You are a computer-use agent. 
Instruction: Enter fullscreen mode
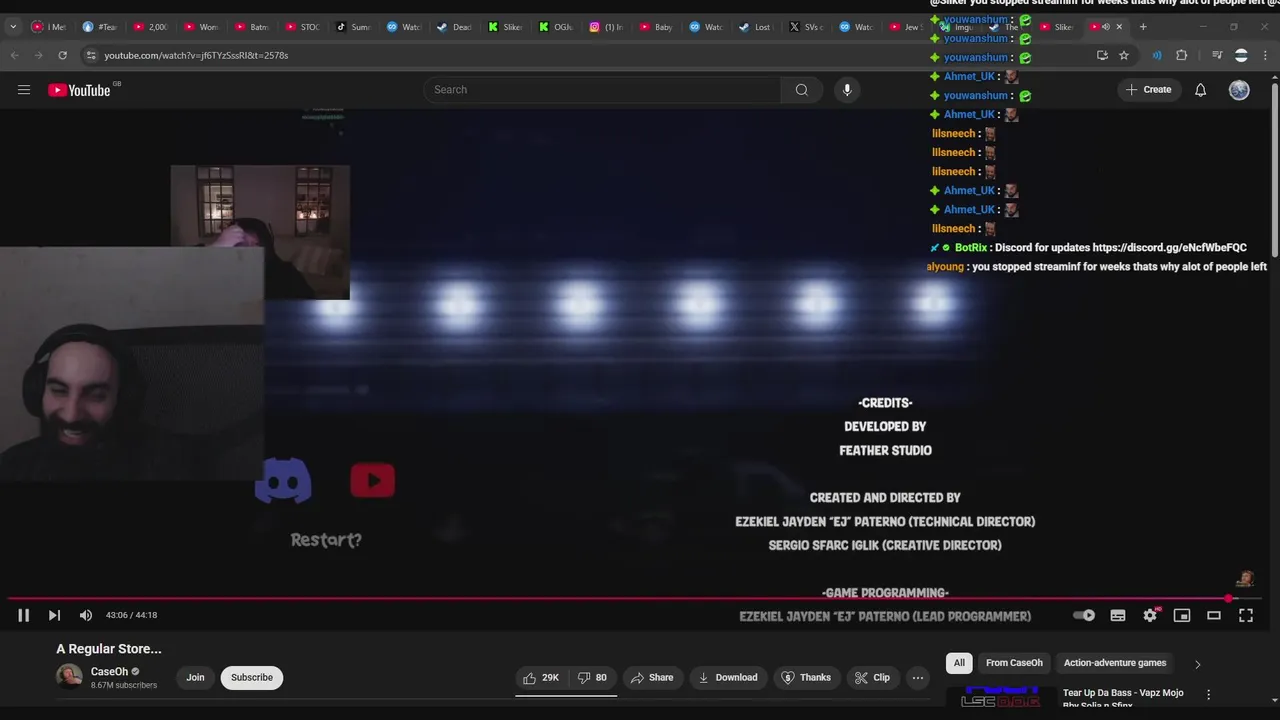(1246, 616)
